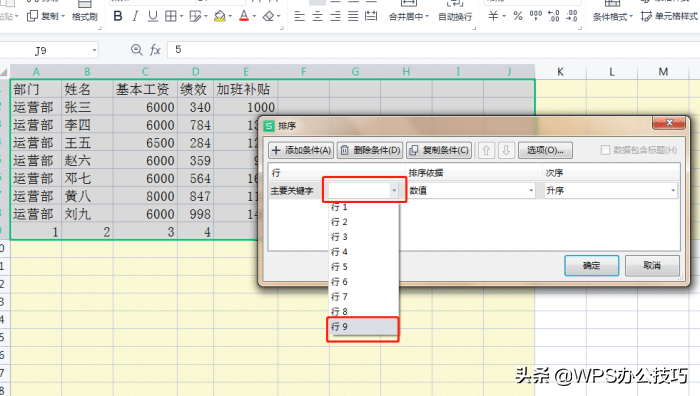
Task: Apply the currency ¥ number format
Action: [493, 17]
